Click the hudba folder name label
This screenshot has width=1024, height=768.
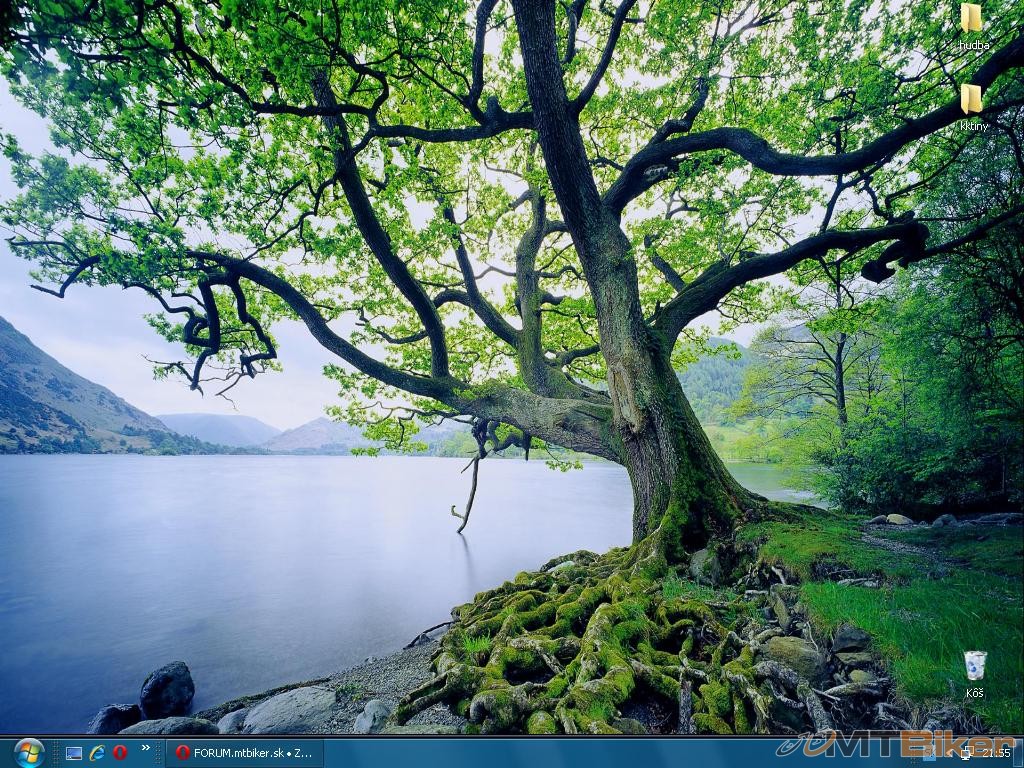click(x=974, y=45)
